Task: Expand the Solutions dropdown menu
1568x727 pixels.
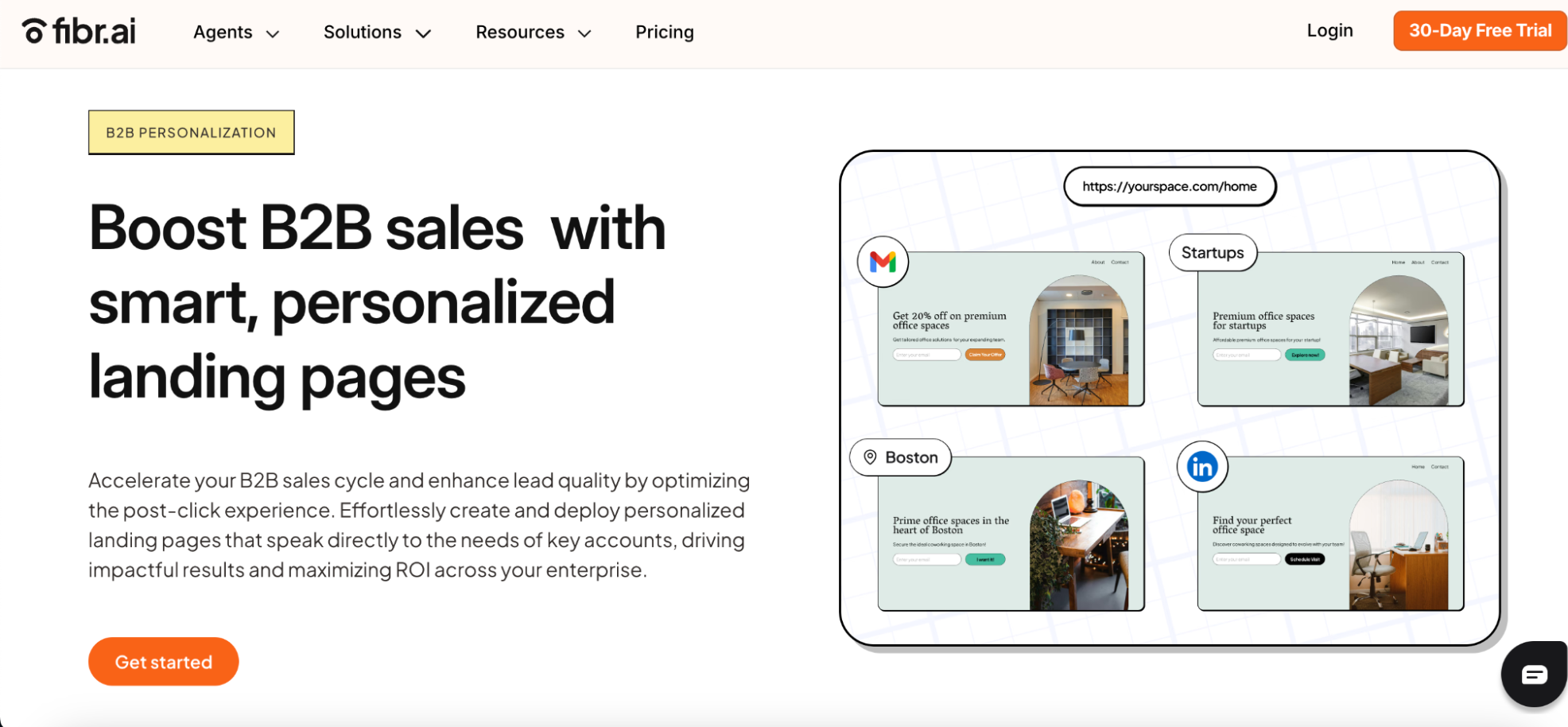Action: pyautogui.click(x=377, y=33)
